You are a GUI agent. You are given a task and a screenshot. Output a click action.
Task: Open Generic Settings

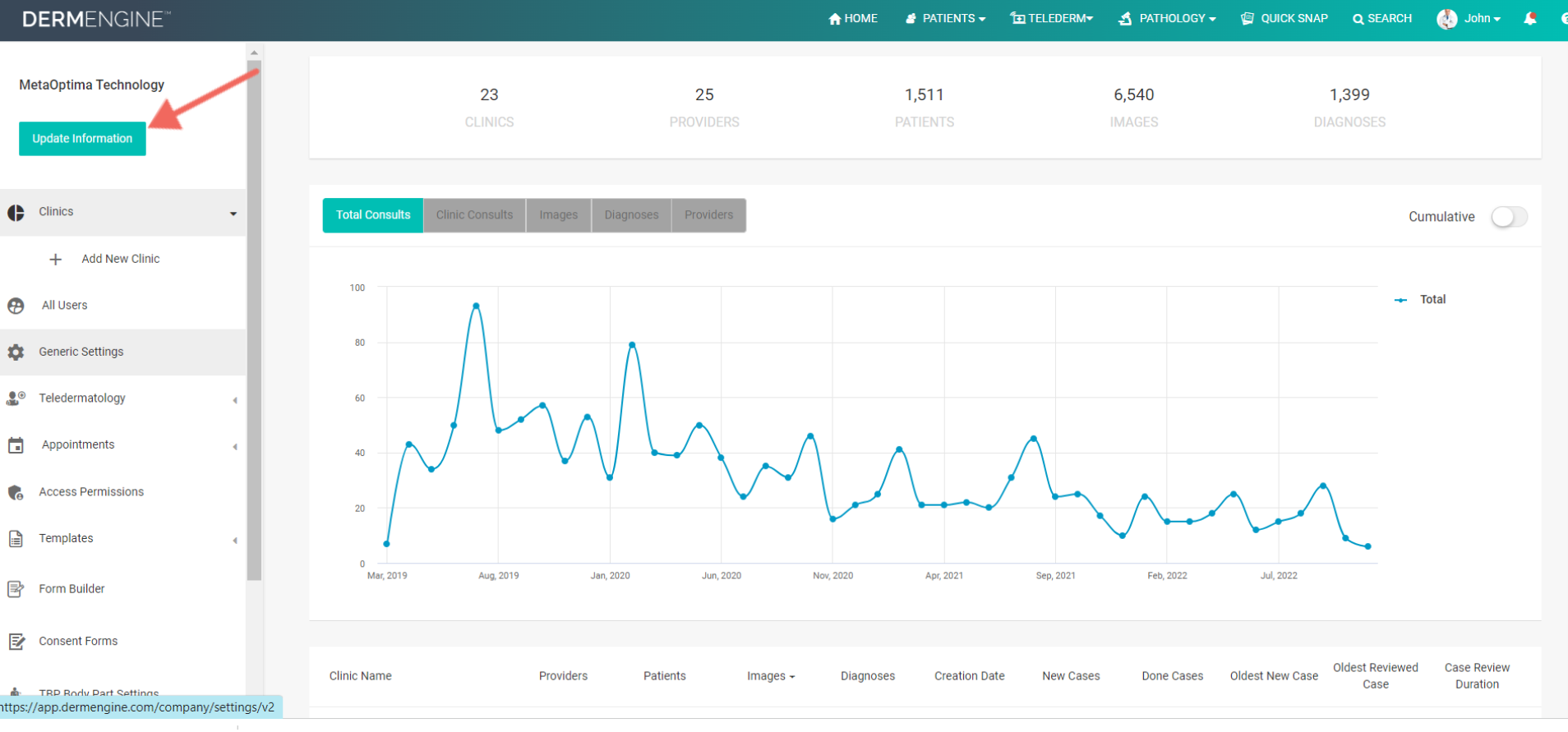81,352
